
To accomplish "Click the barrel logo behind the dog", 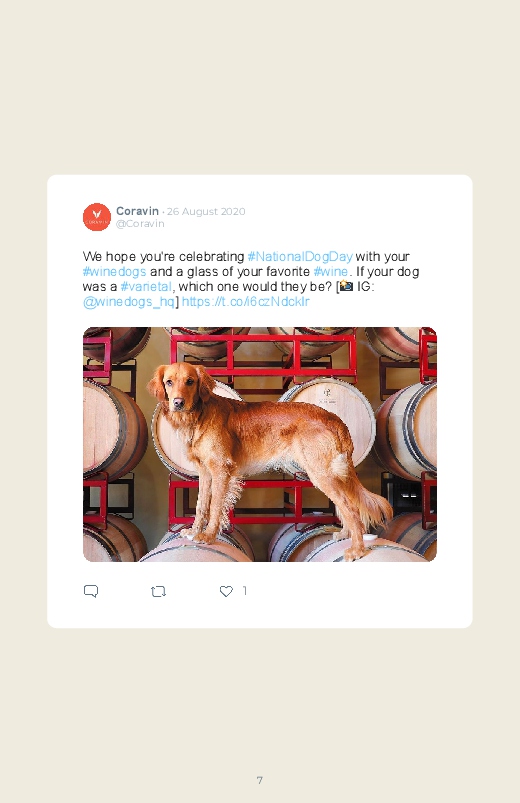I will click(x=326, y=395).
